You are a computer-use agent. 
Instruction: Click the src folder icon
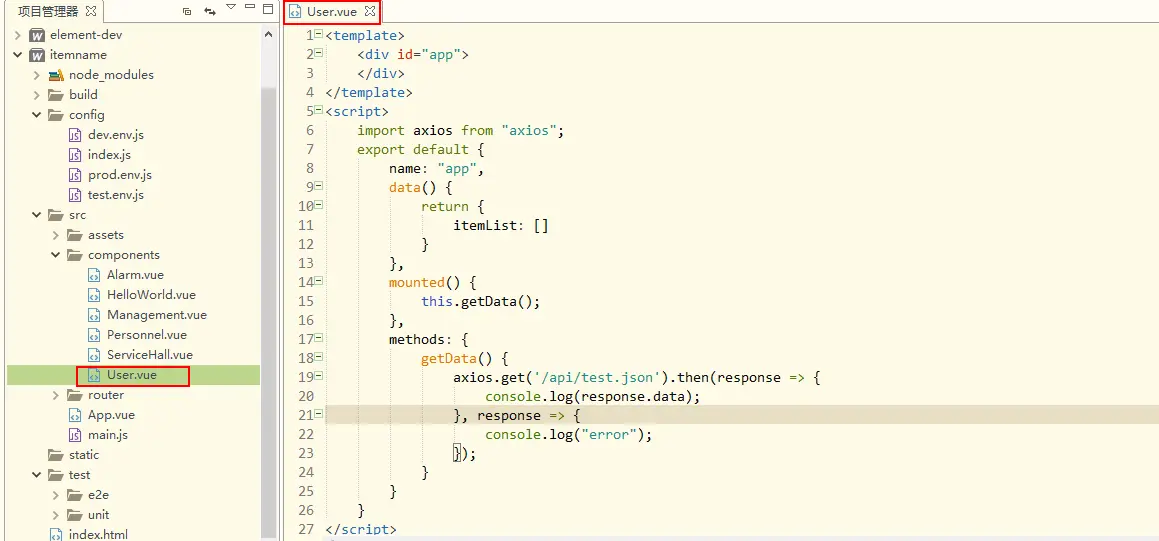[x=56, y=215]
